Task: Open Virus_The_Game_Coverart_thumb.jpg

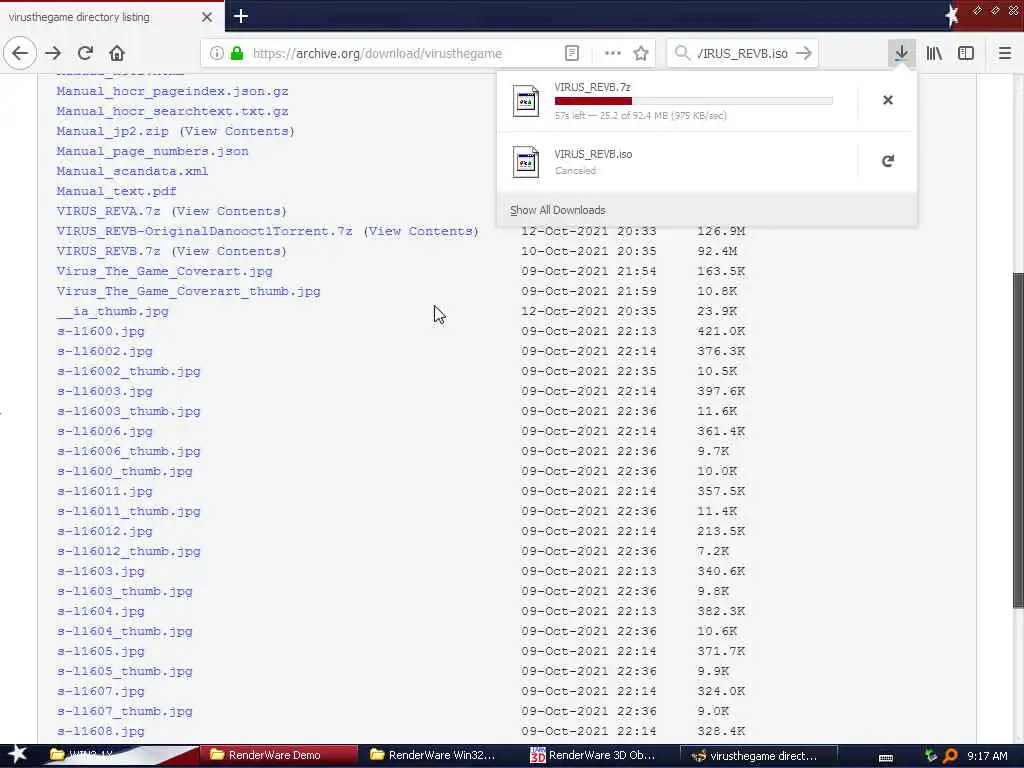Action: pos(188,291)
